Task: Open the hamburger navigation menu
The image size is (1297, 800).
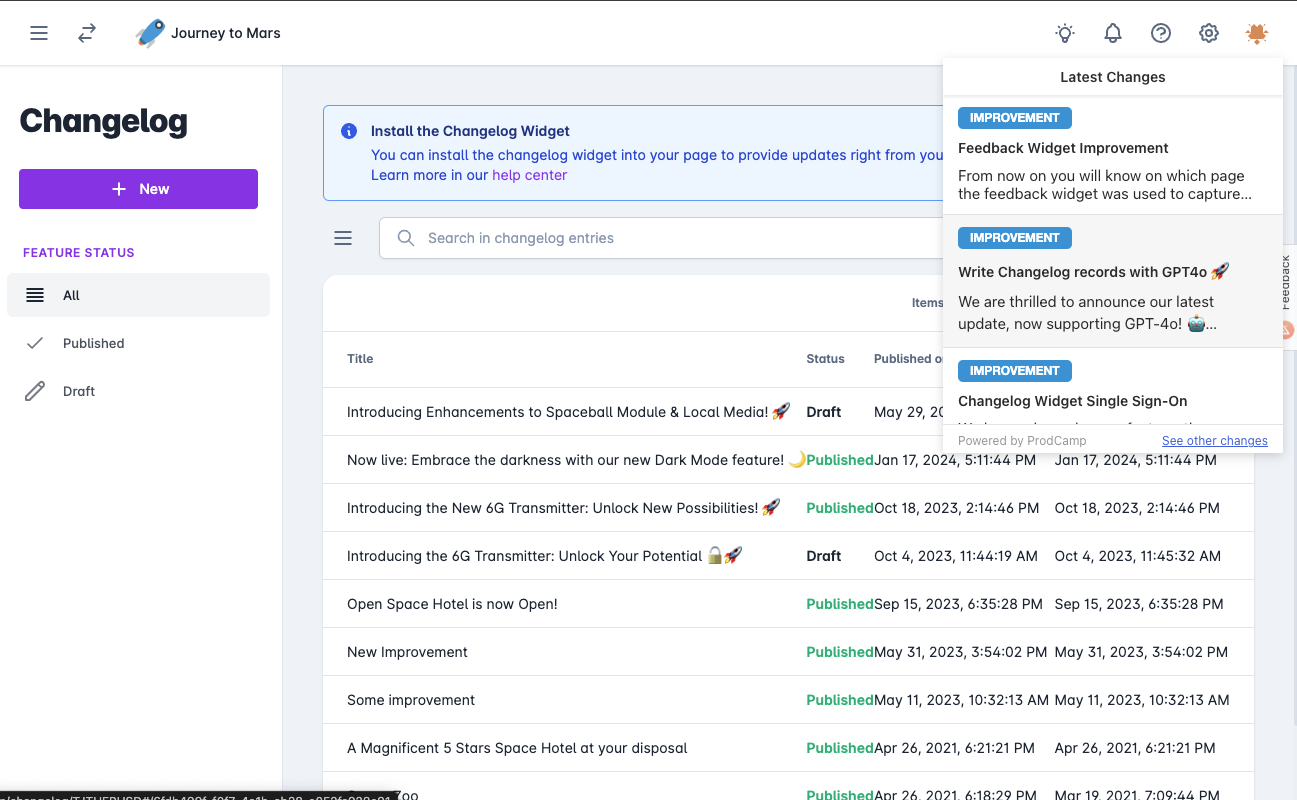Action: (39, 33)
